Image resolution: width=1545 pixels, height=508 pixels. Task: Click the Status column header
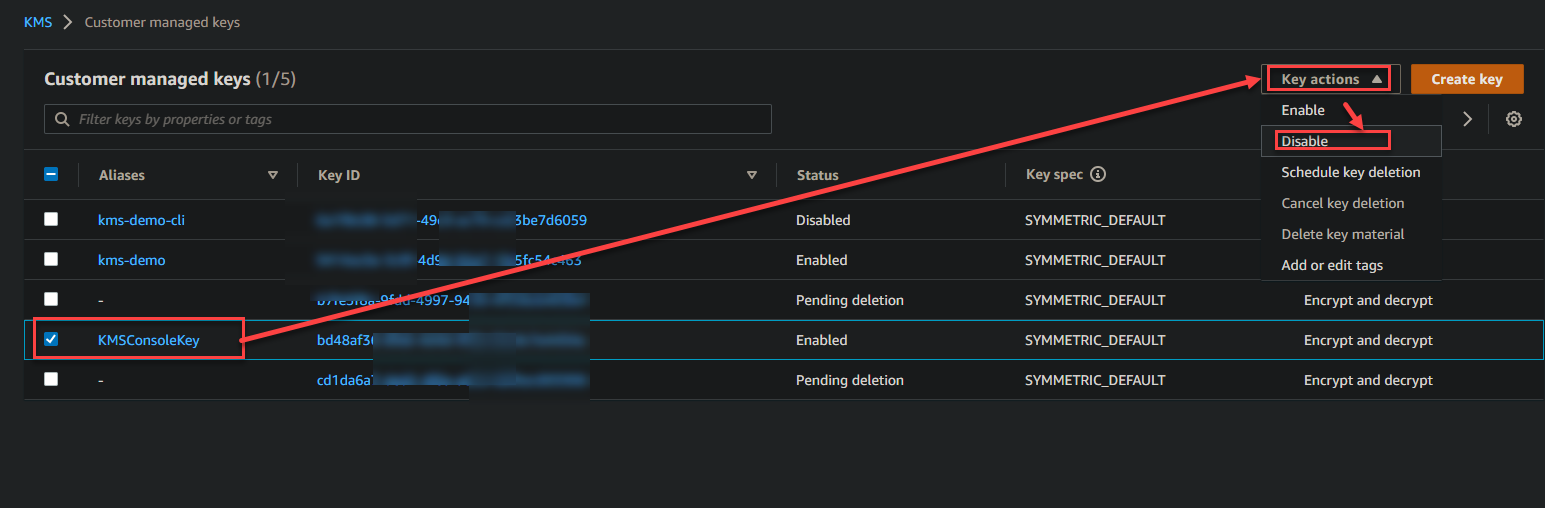click(x=817, y=175)
